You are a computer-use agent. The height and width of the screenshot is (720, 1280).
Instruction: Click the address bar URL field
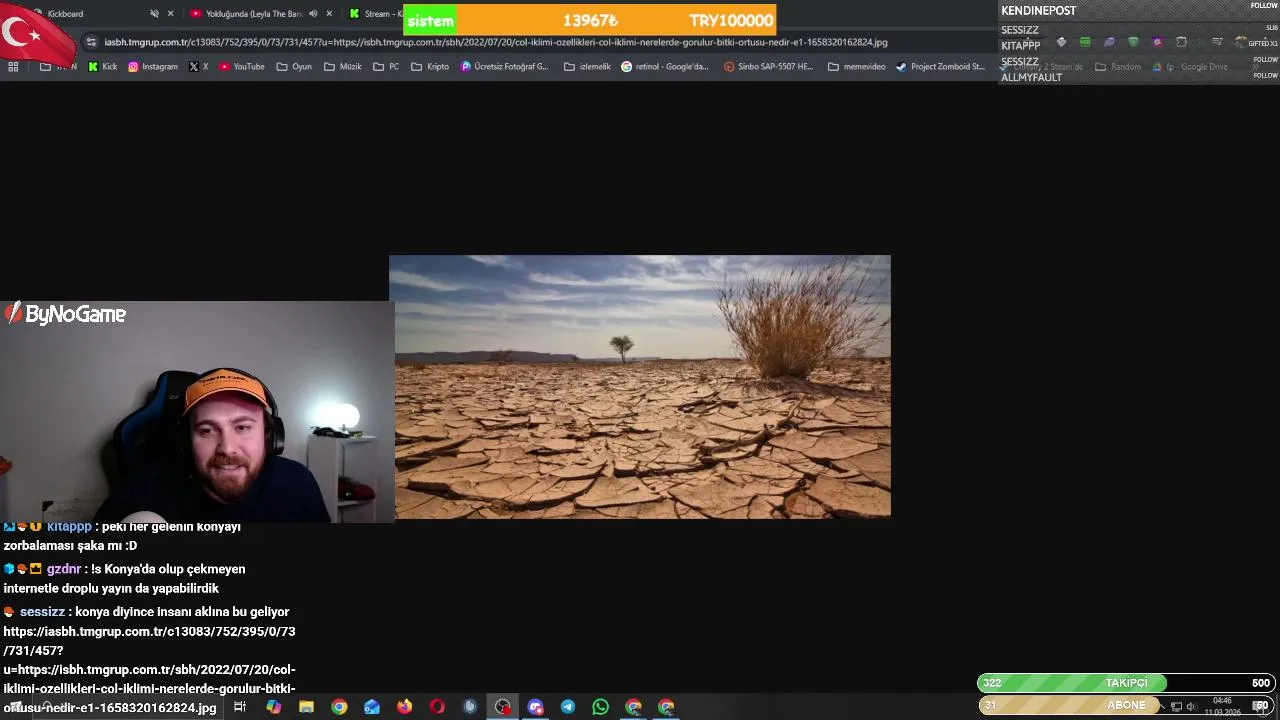pos(495,42)
